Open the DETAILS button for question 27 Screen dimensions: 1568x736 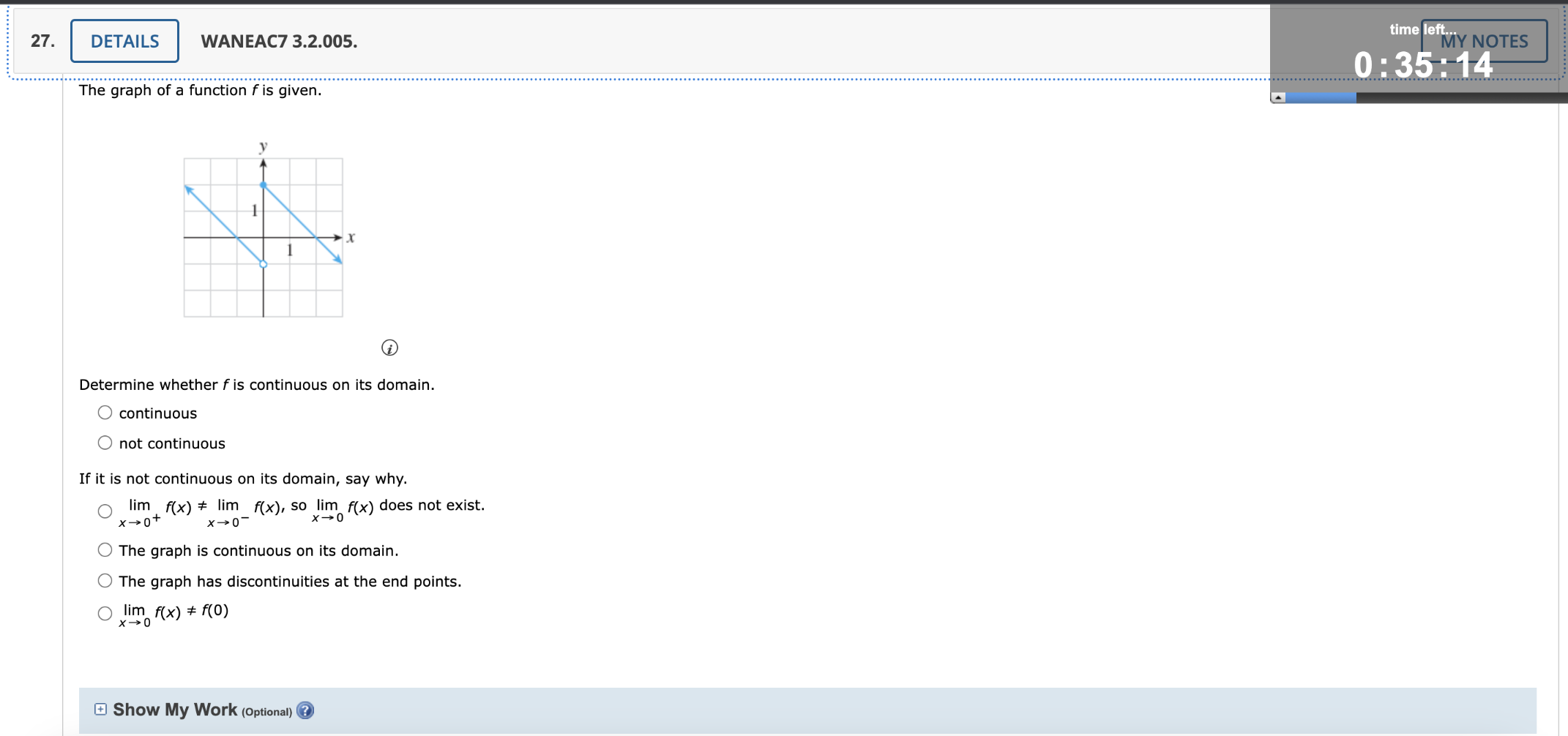(124, 41)
